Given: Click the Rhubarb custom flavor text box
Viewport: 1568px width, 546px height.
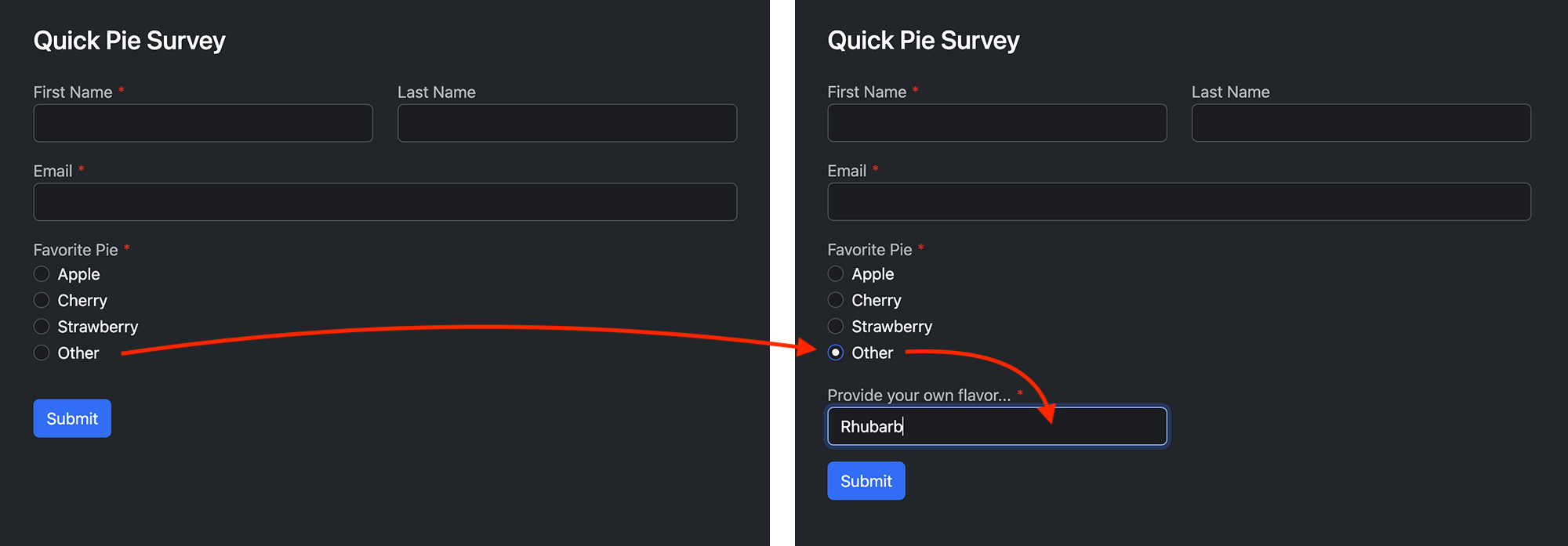Looking at the screenshot, I should [996, 426].
